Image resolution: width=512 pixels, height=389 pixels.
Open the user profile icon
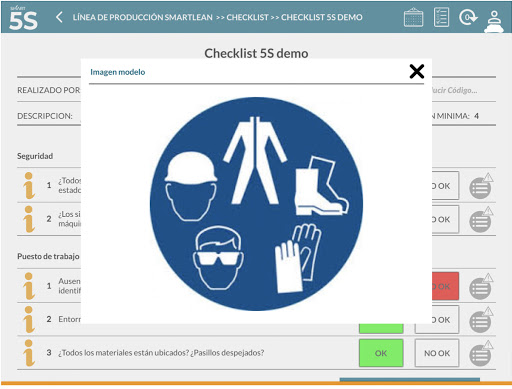(494, 21)
